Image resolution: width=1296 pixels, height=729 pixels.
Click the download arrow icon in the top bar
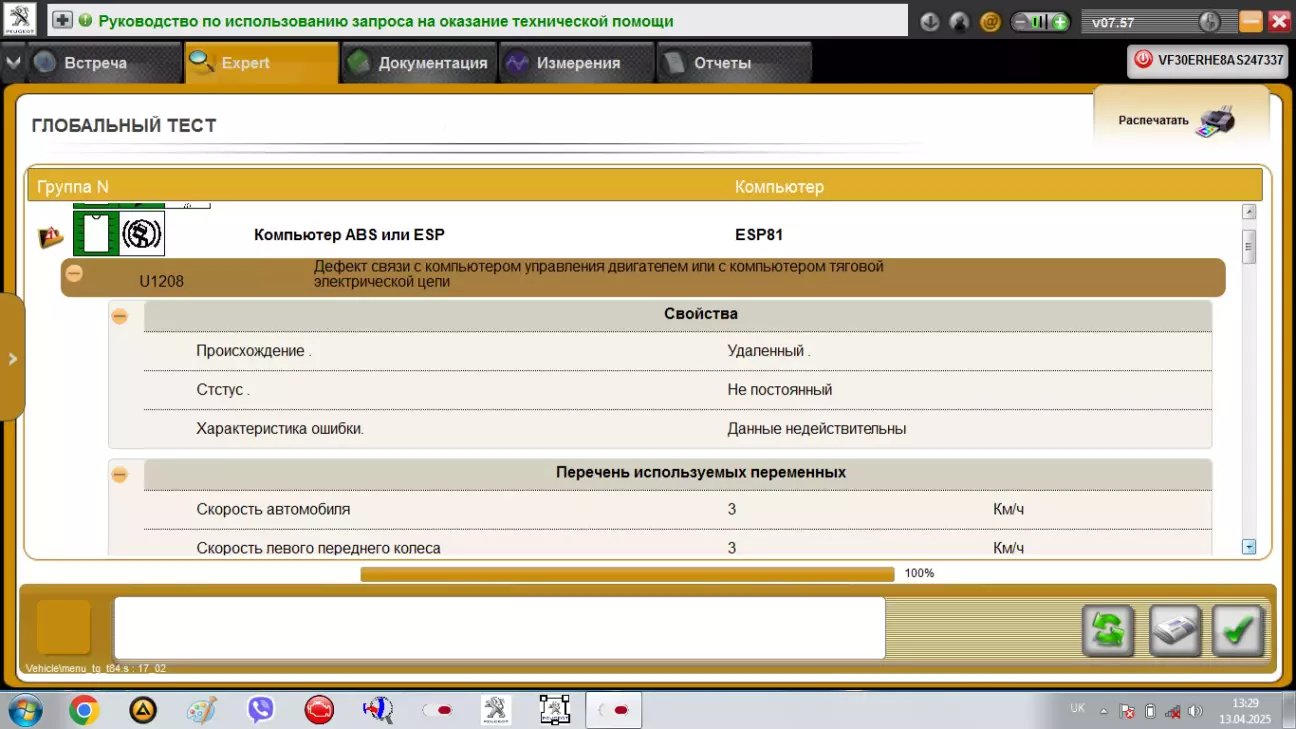point(930,21)
